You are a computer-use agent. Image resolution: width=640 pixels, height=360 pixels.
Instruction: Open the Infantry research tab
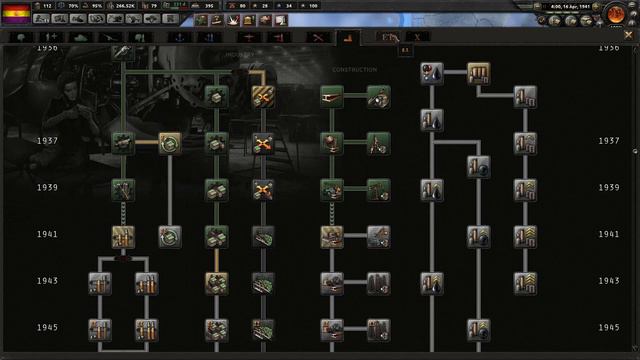click(x=21, y=38)
